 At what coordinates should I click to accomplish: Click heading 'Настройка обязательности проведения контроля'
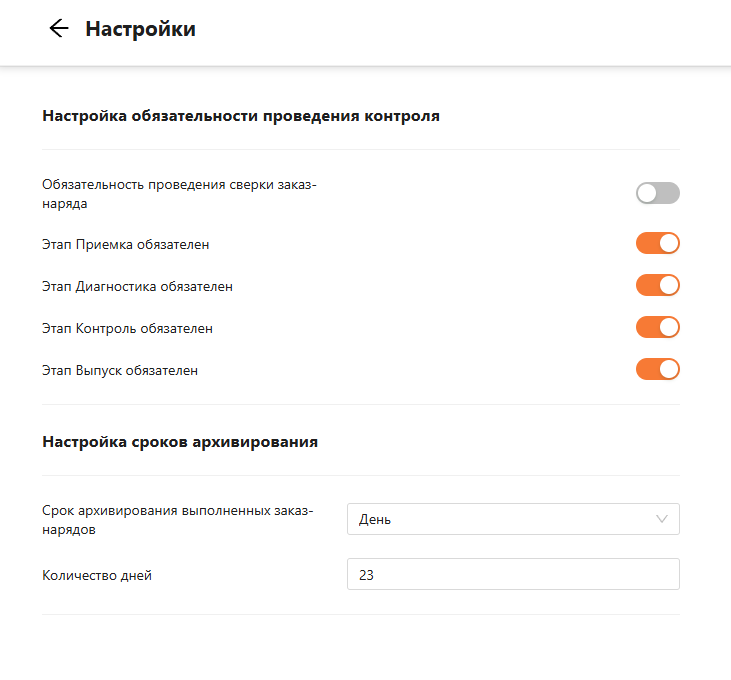click(241, 116)
